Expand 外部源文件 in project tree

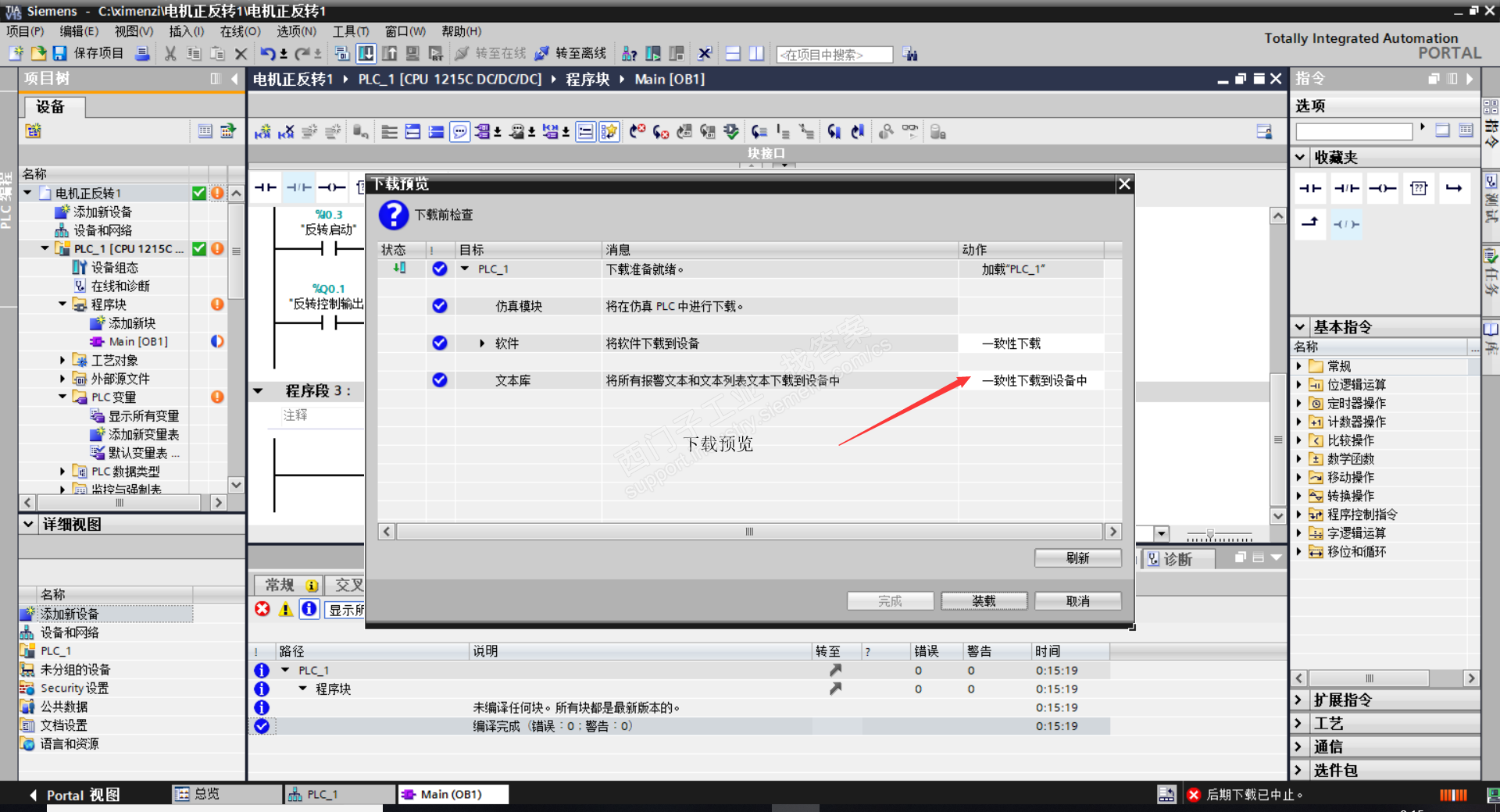[x=62, y=379]
